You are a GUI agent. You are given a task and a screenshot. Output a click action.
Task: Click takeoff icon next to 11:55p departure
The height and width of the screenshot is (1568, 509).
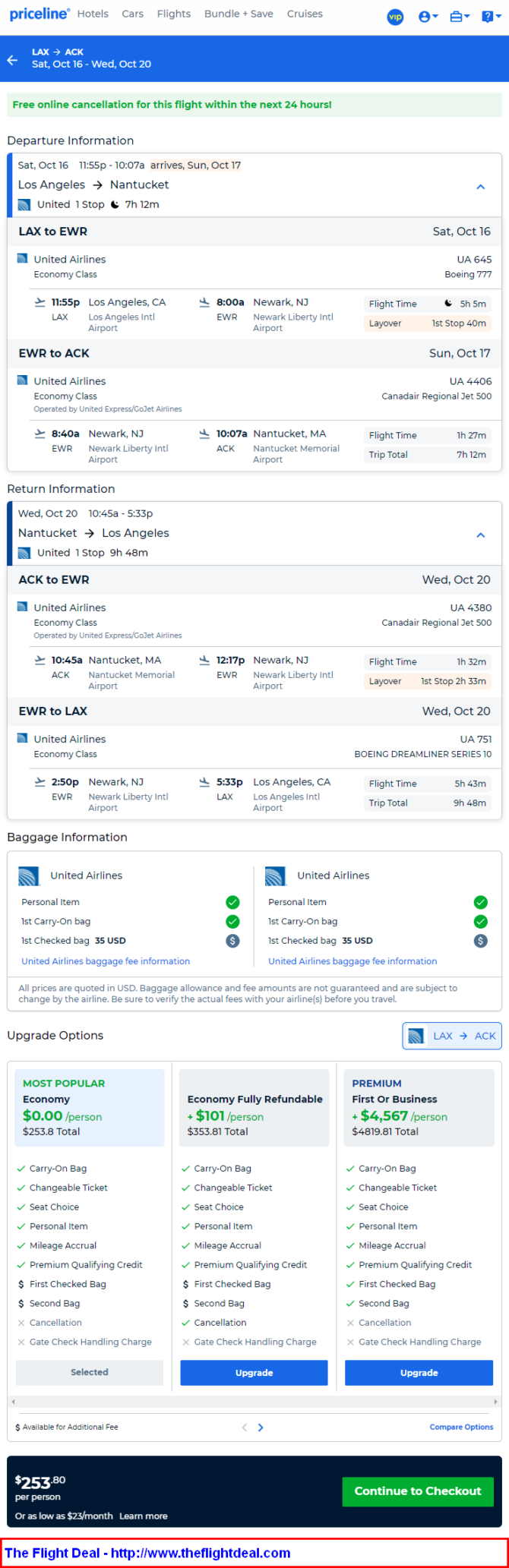pos(40,302)
